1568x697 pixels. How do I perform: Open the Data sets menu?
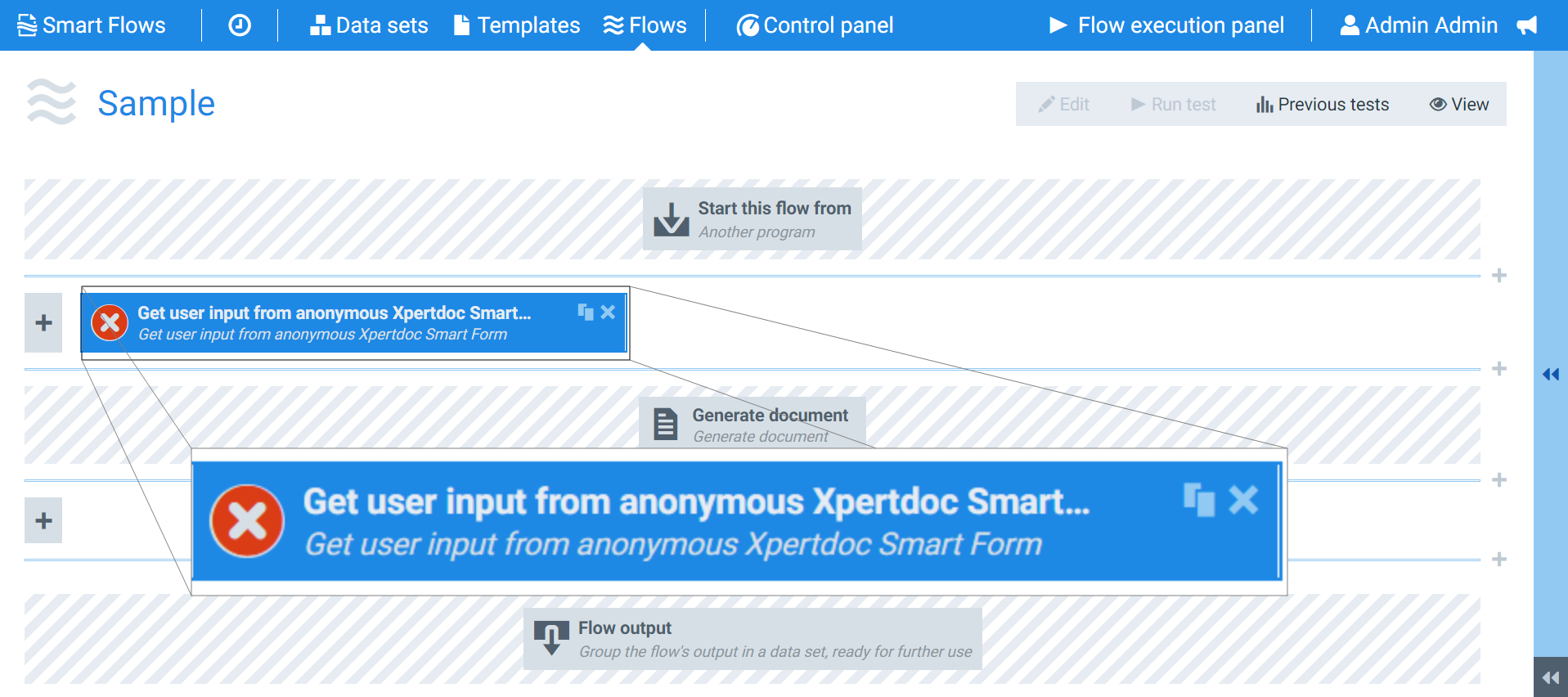click(369, 25)
